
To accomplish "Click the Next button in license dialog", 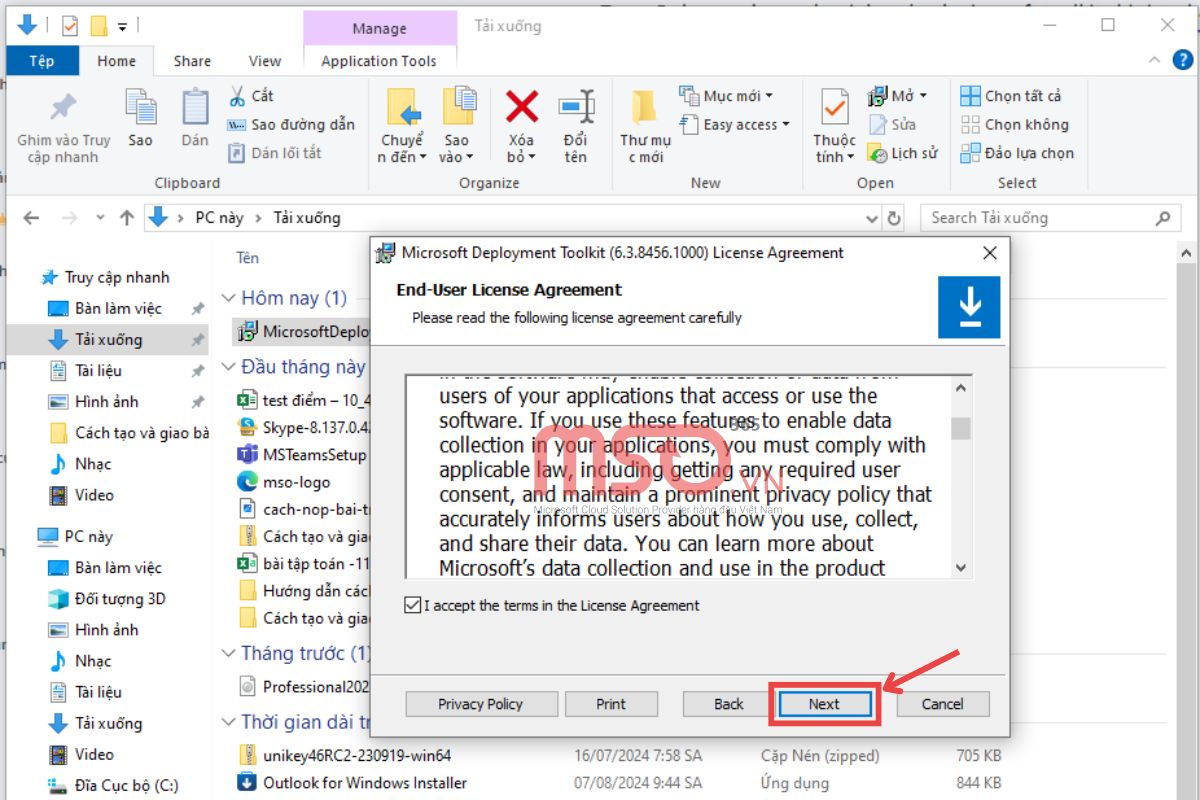I will tap(824, 704).
